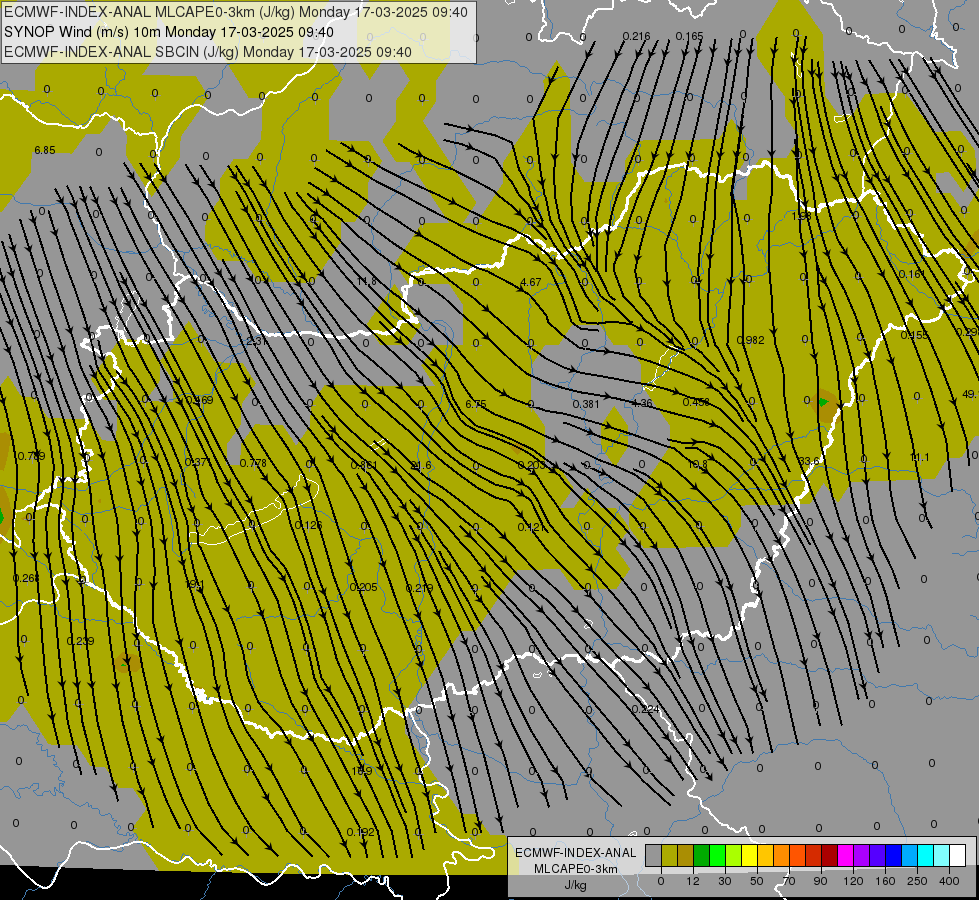Click the amber swatch in the color scale

click(766, 855)
